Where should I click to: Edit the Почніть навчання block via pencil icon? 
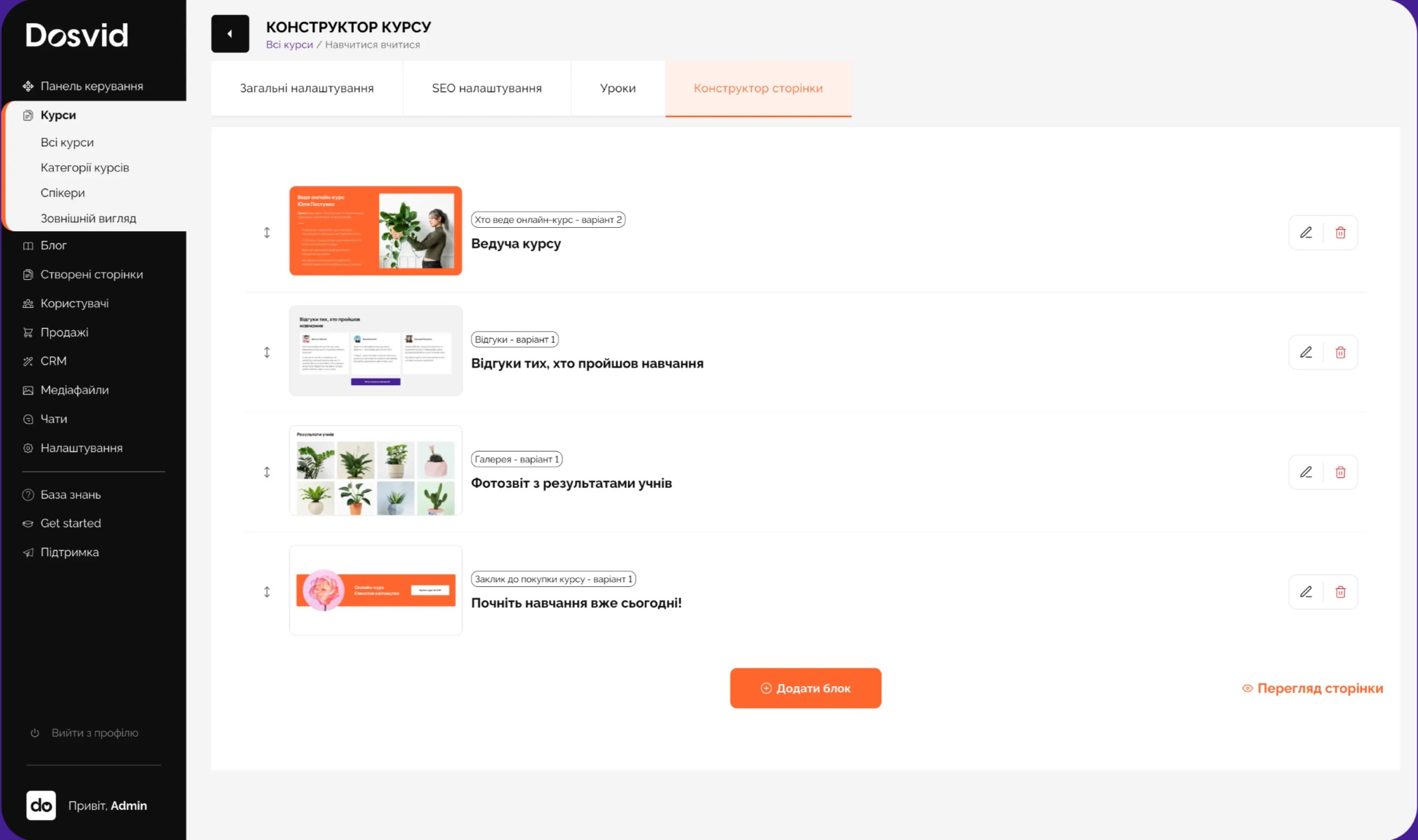1306,592
